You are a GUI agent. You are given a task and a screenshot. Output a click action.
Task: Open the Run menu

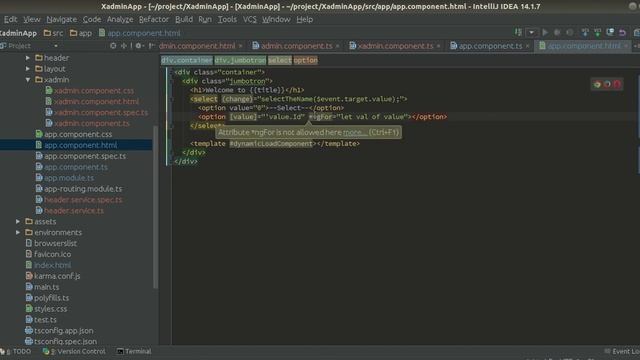point(205,19)
